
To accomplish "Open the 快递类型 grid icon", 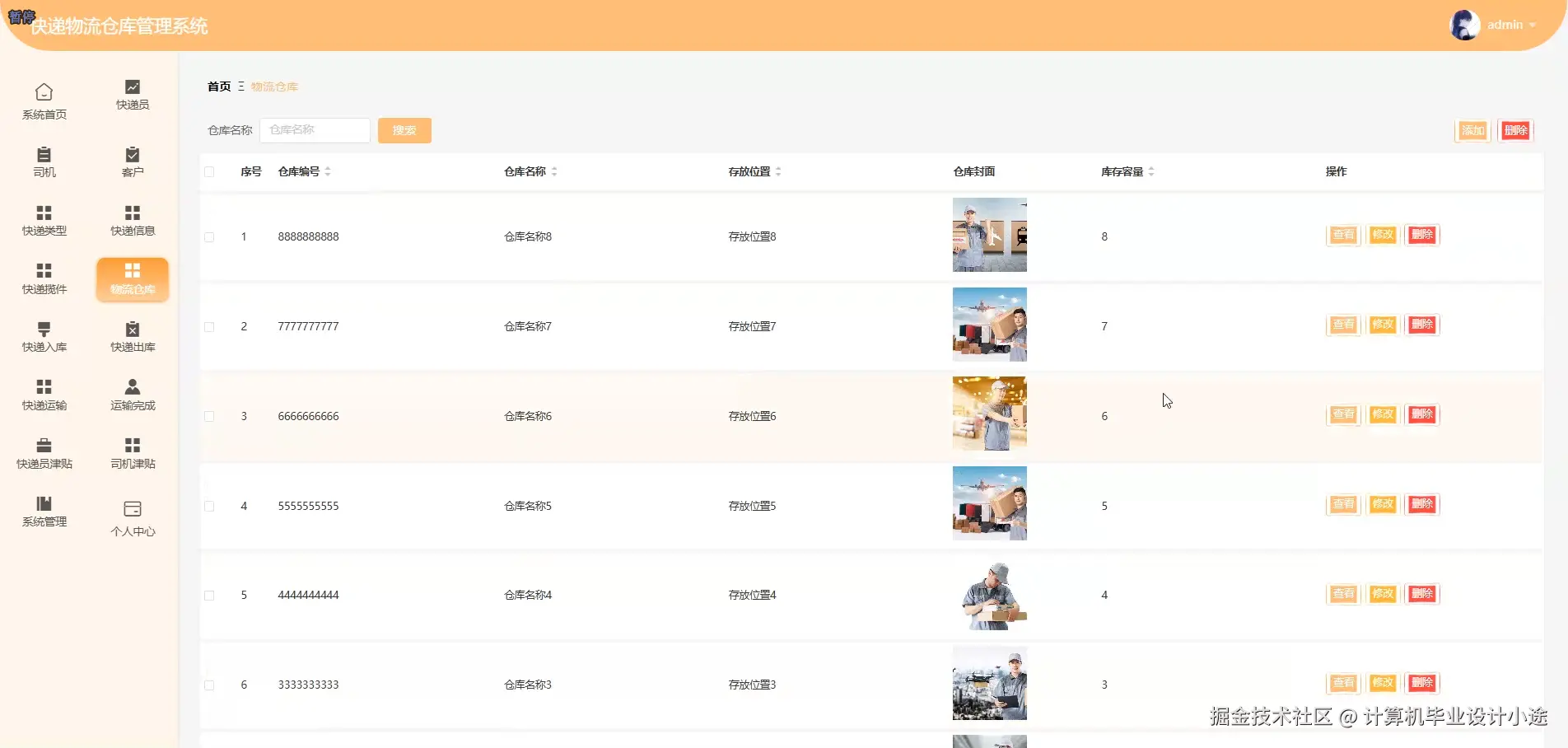I will pyautogui.click(x=44, y=213).
